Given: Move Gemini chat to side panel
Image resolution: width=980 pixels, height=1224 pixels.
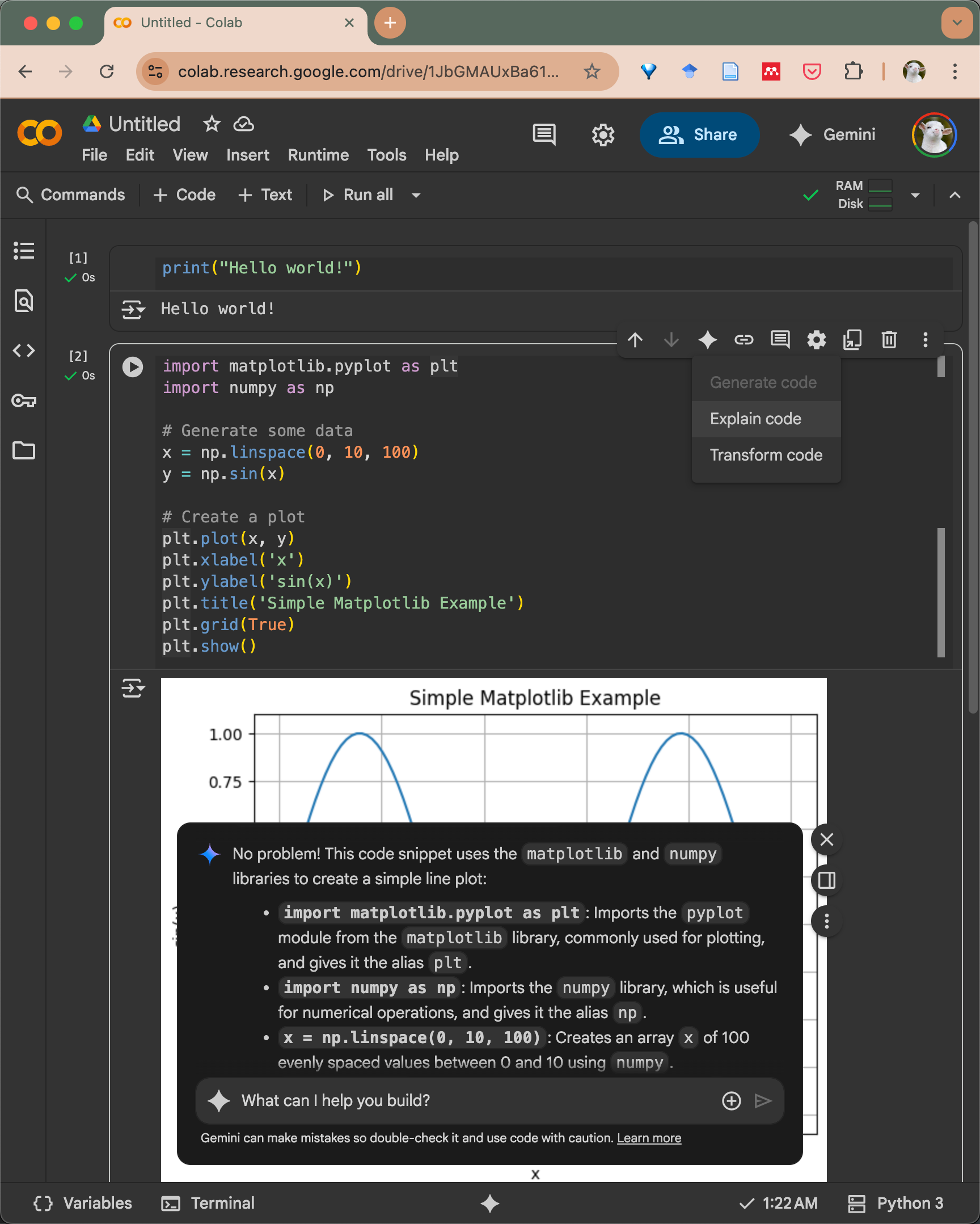Looking at the screenshot, I should [826, 880].
